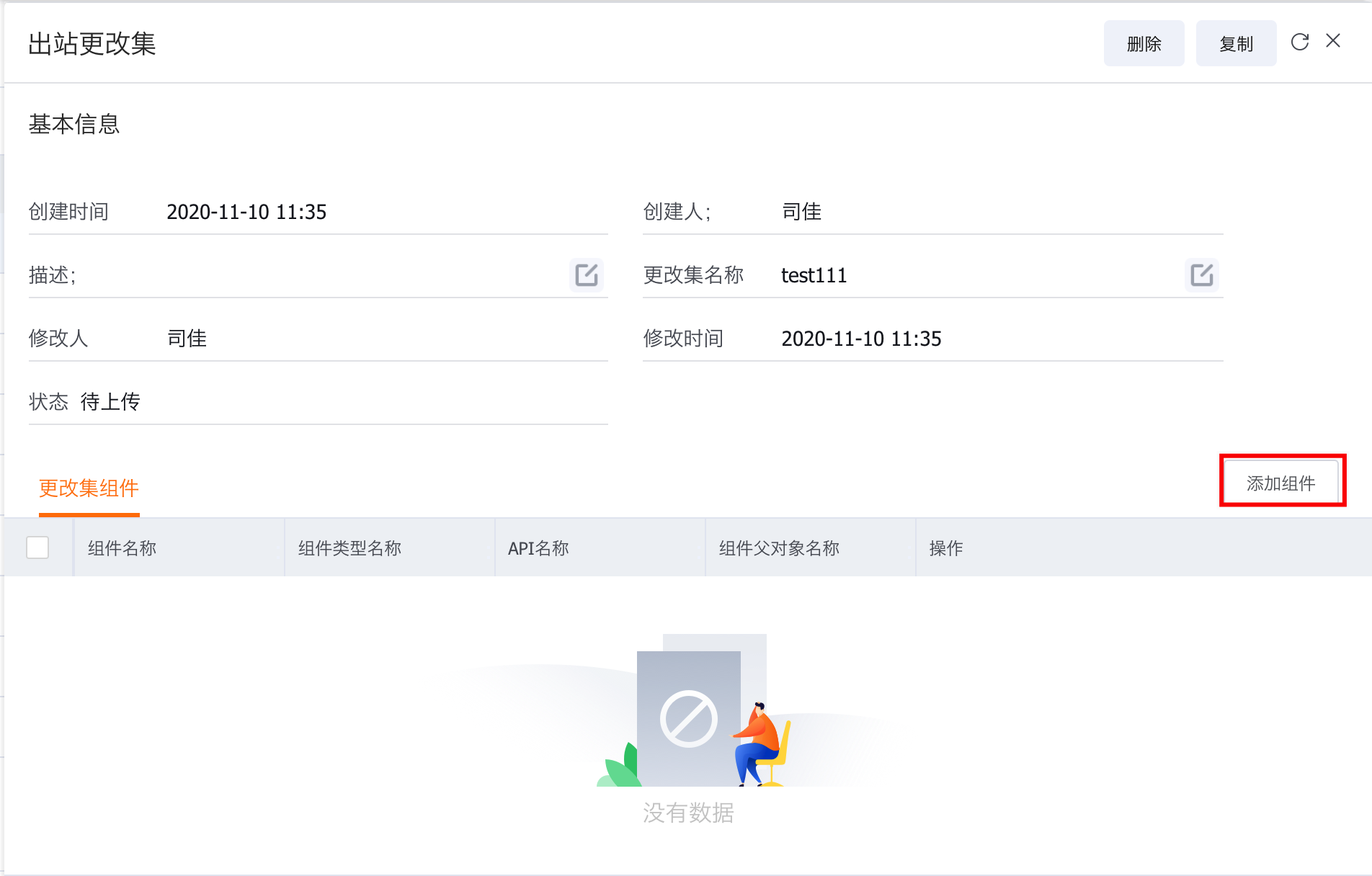
Task: Close the 出站更改集 panel with the X
Action: pyautogui.click(x=1334, y=41)
